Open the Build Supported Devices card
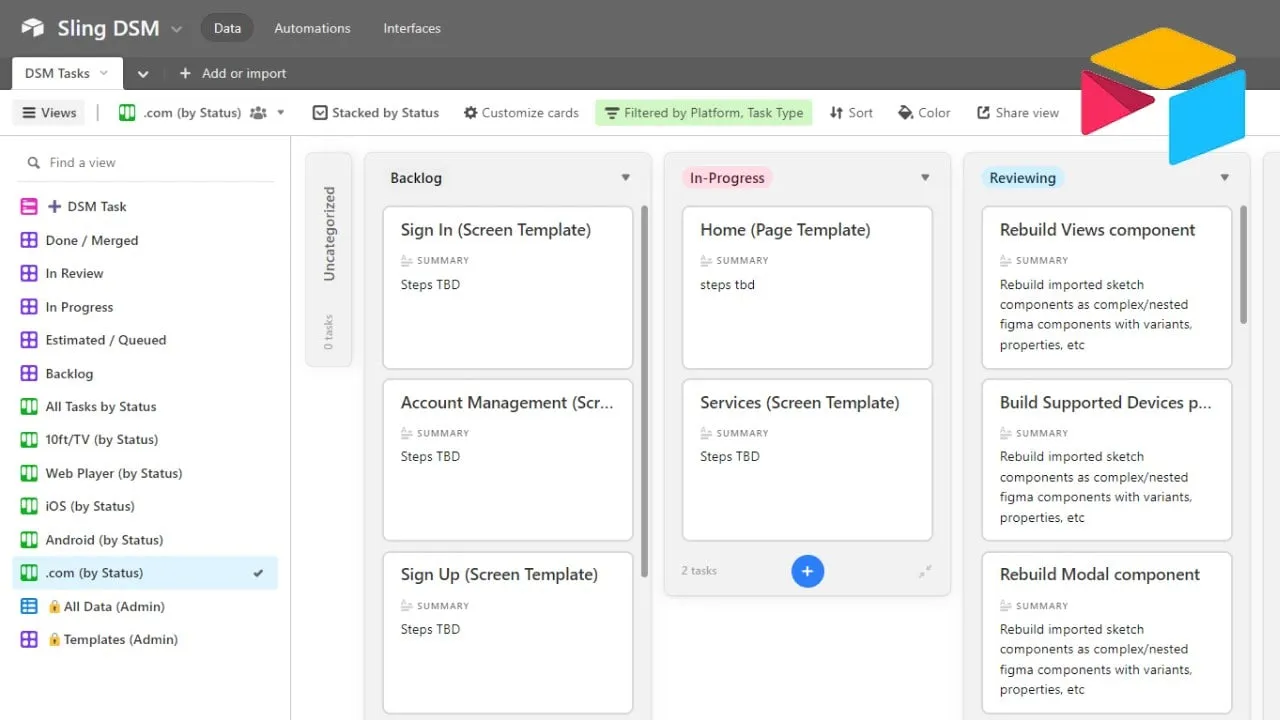The image size is (1280, 720). pyautogui.click(x=1106, y=460)
